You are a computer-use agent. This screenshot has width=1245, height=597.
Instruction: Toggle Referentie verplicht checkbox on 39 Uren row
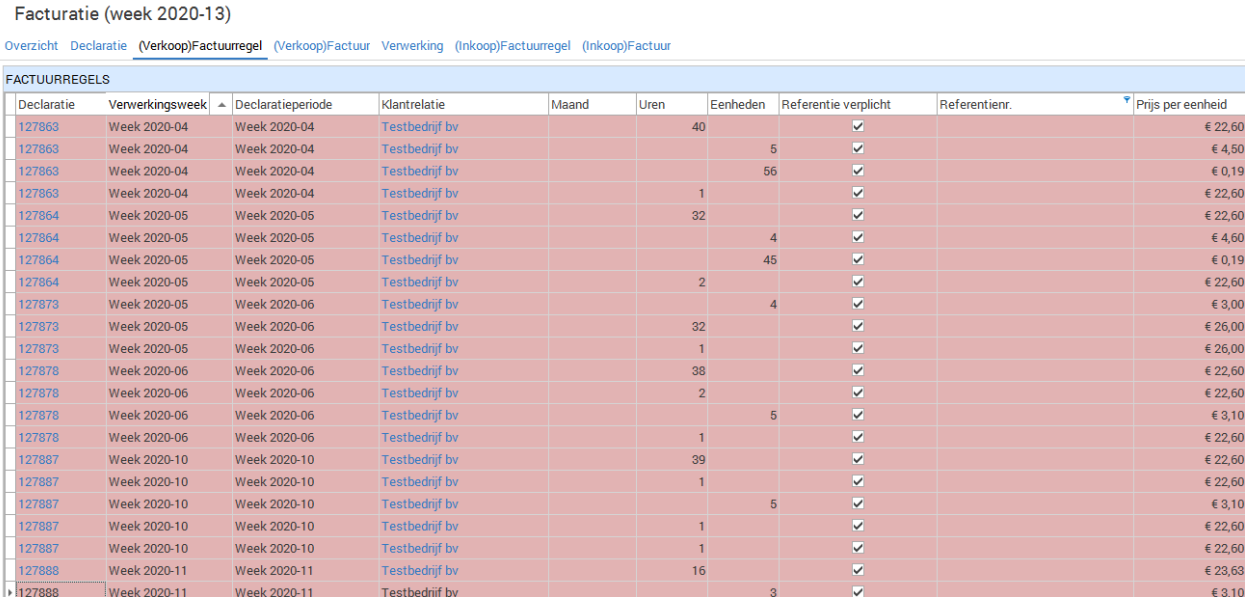(857, 460)
